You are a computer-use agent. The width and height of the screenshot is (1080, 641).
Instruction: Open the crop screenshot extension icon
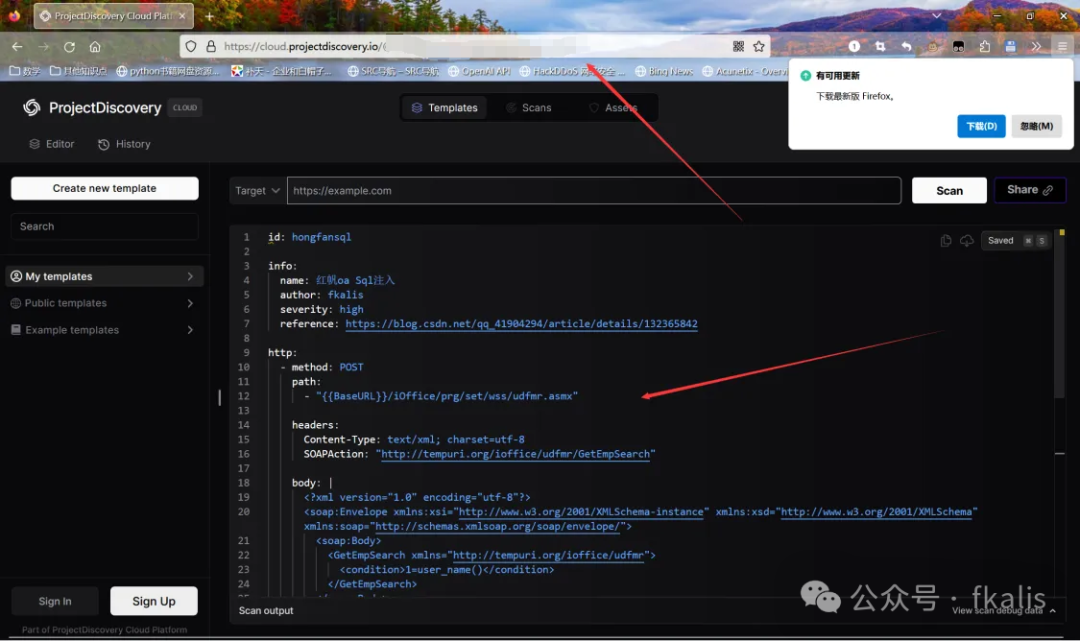(880, 46)
